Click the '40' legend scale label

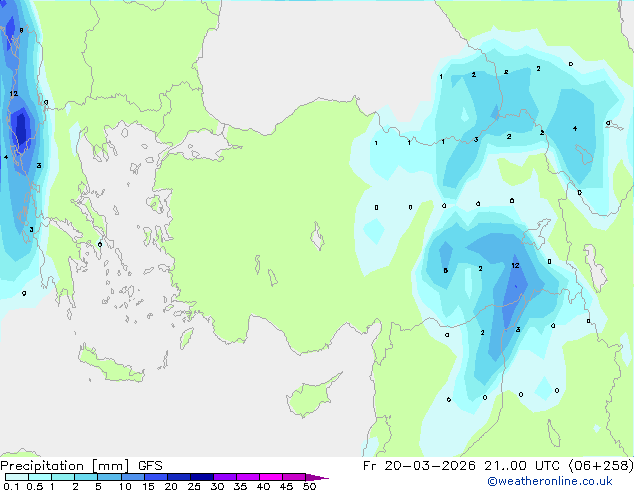click(x=263, y=486)
